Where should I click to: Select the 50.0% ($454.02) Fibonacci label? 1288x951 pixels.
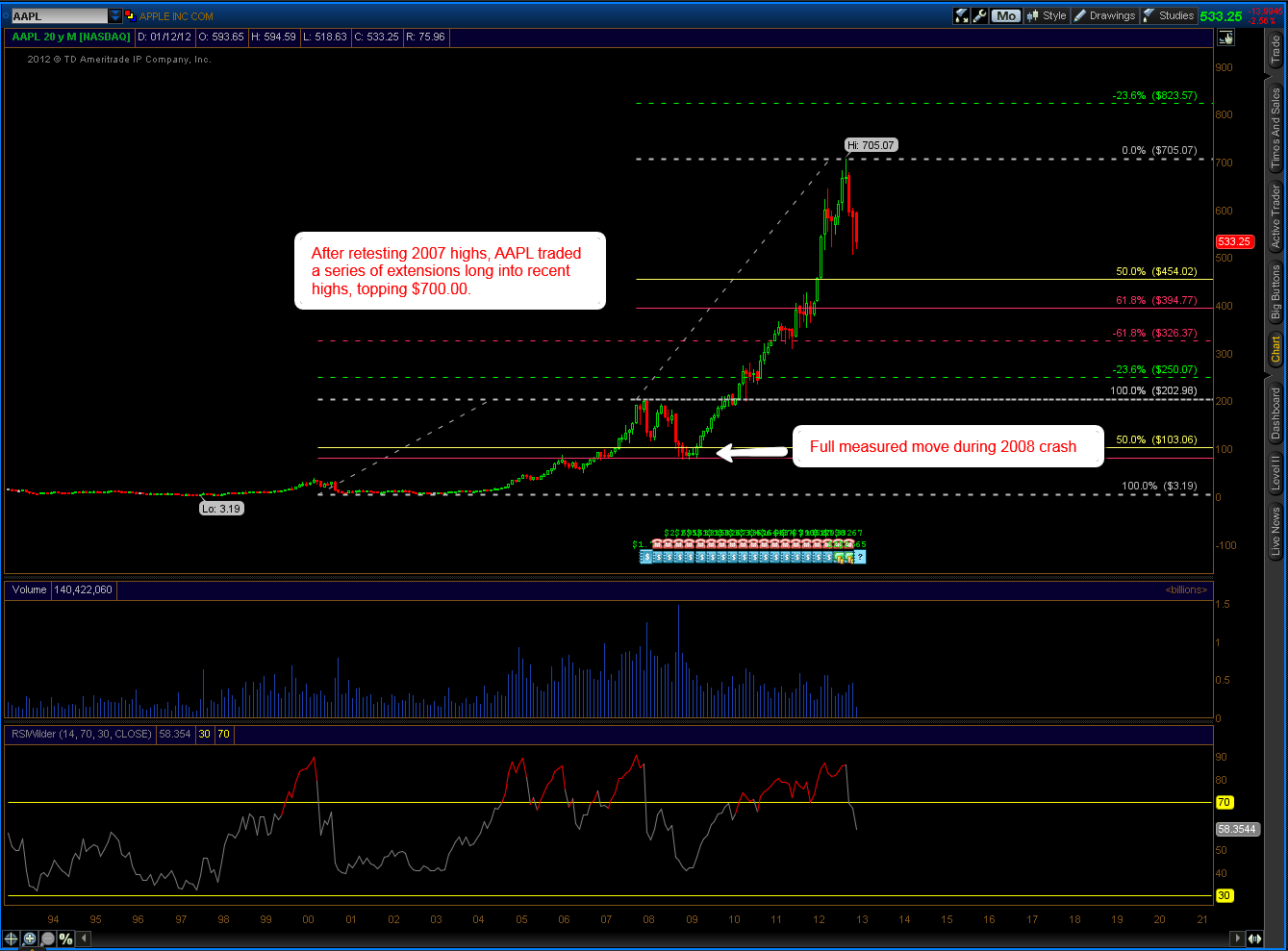tap(1156, 272)
